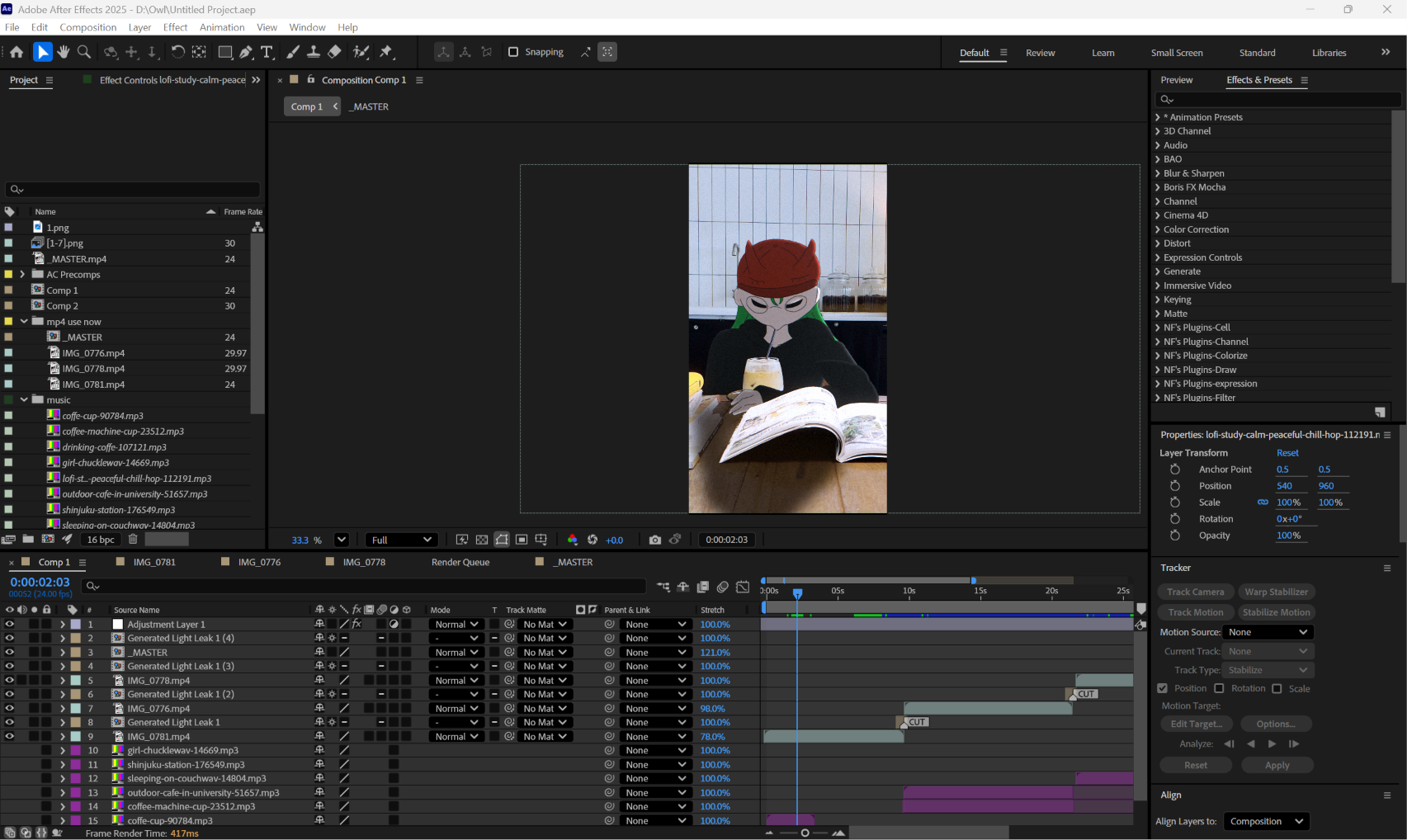Screen dimensions: 1407x840
Task: Check the Scale checkbox in Tracker
Action: [x=1277, y=688]
